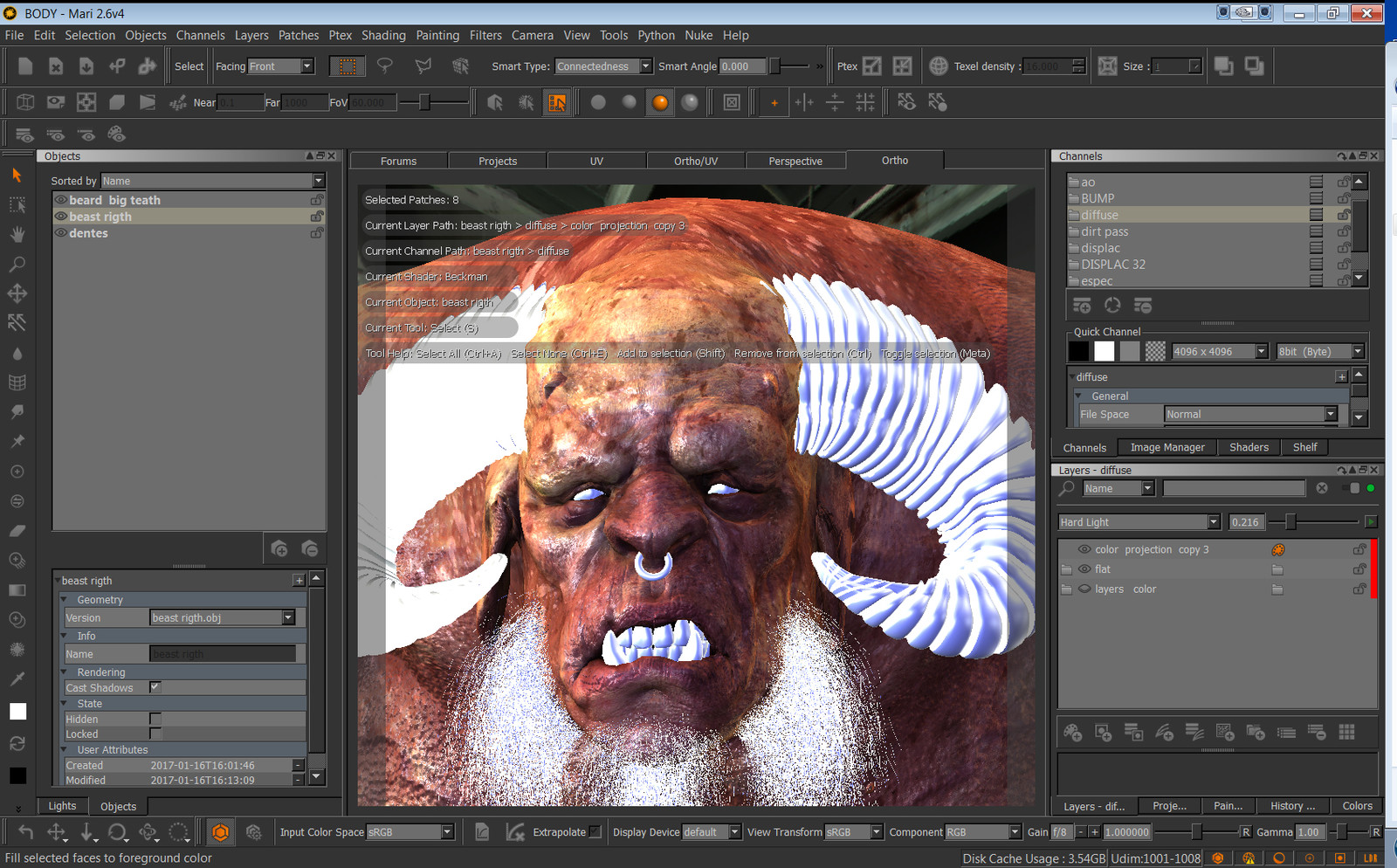This screenshot has width=1397, height=868.
Task: Click the black quick channel color swatch
Action: [1079, 351]
